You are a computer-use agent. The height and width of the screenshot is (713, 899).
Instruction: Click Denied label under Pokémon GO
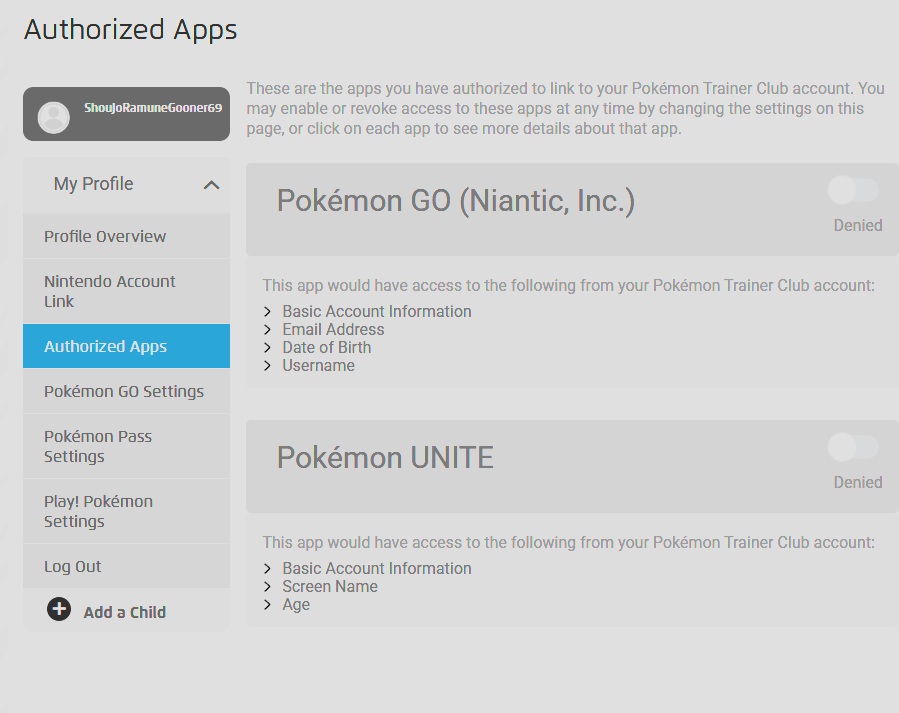858,225
